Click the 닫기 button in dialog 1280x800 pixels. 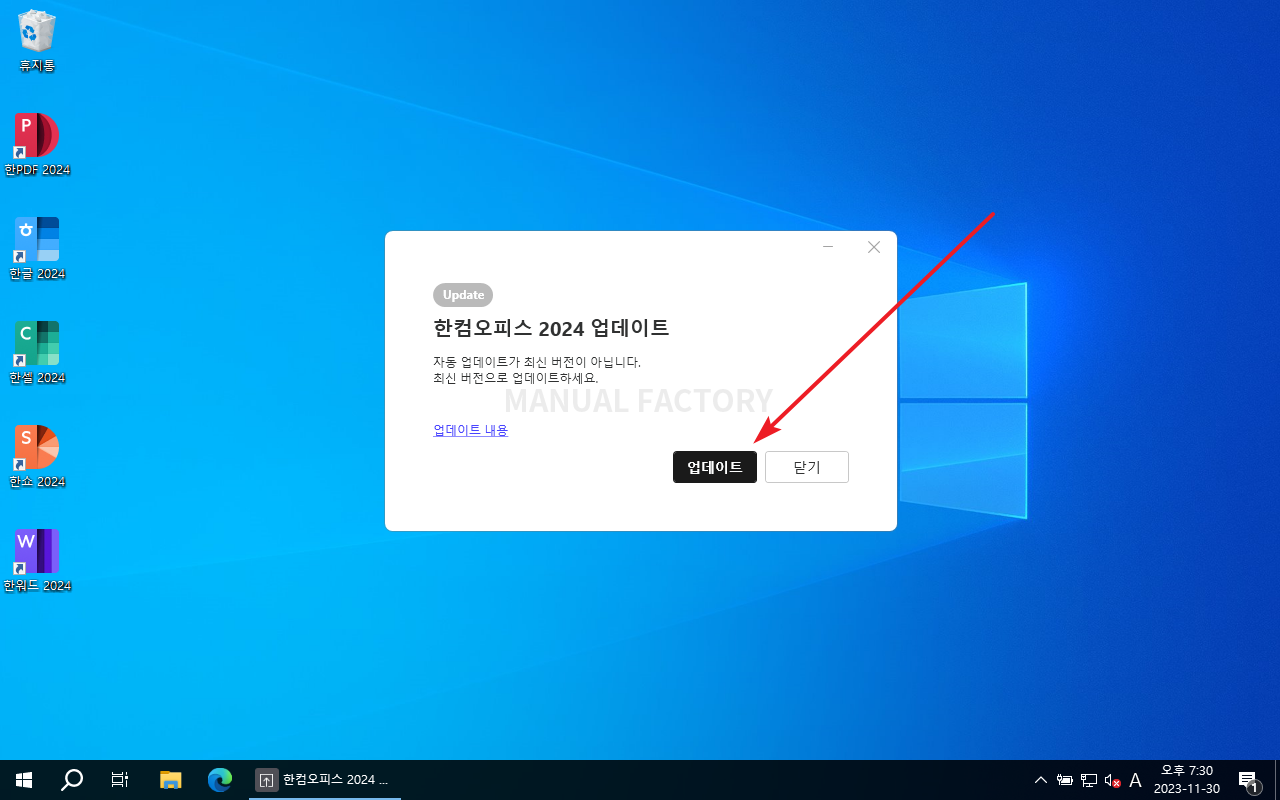click(807, 467)
